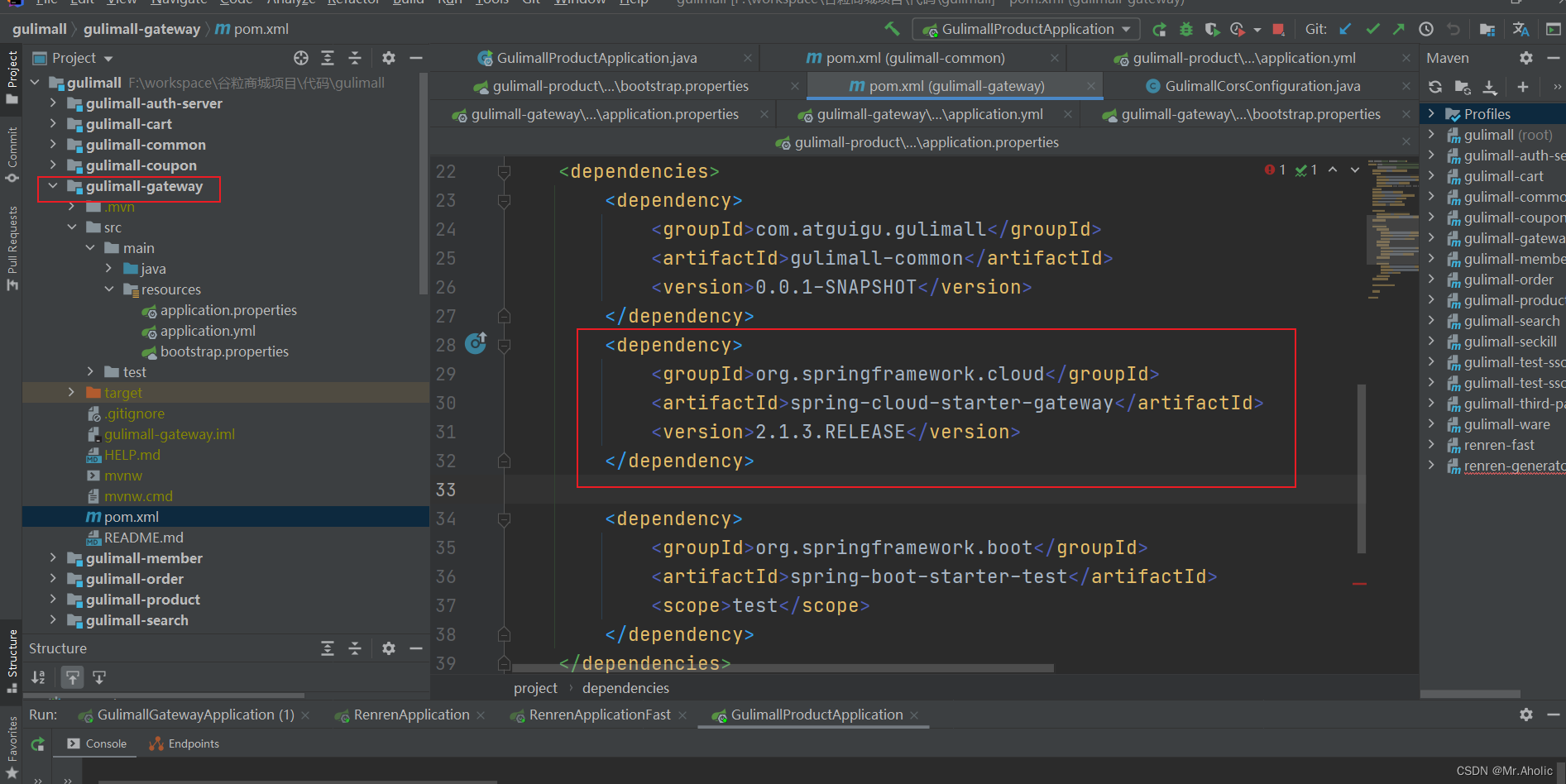Stop the running application with red square

coord(1278,29)
